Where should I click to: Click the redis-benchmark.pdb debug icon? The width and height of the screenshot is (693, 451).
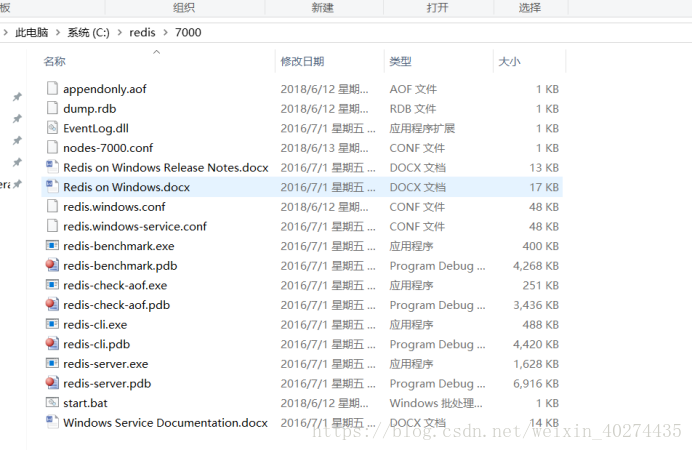coord(52,265)
